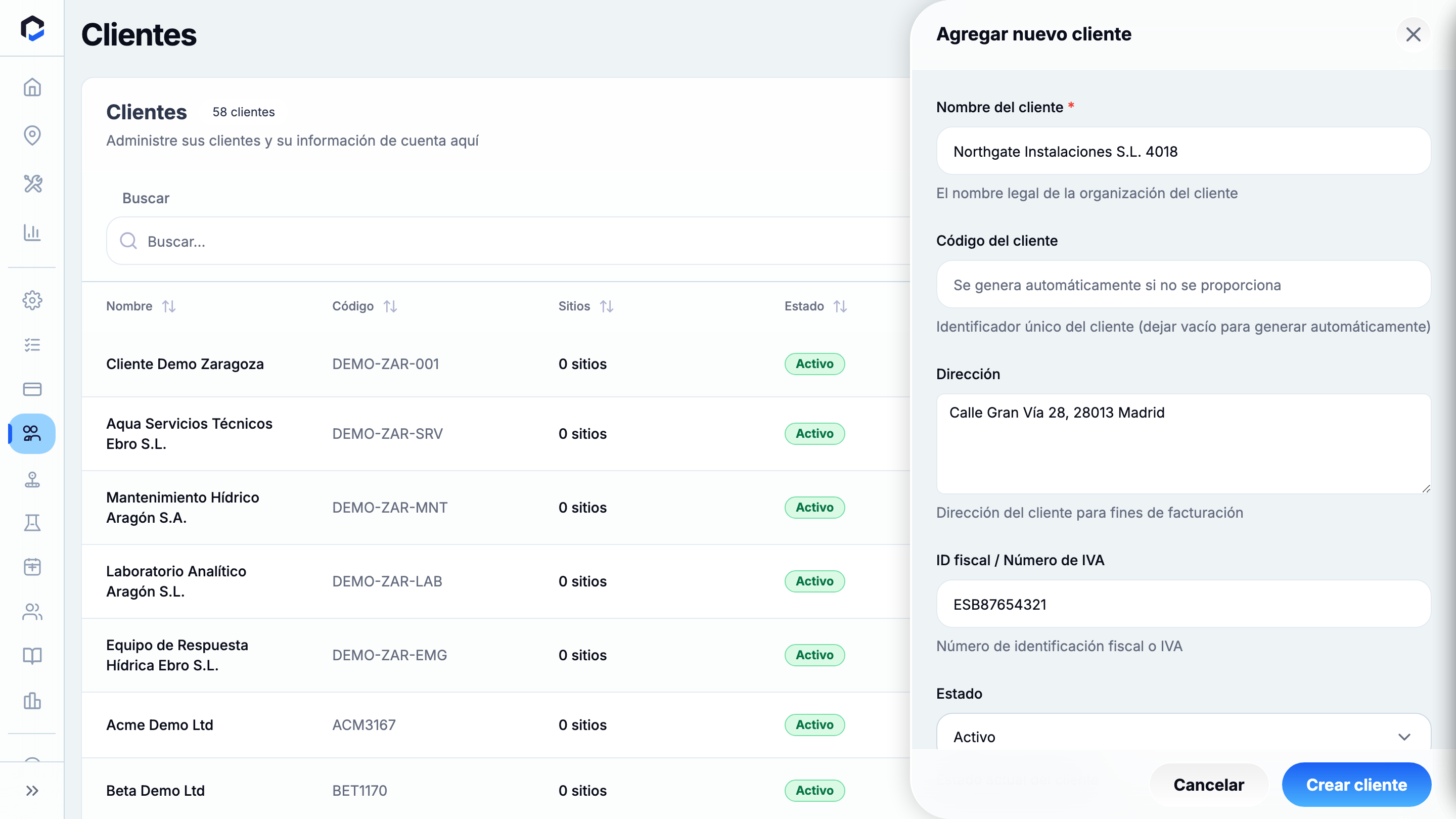Click the app logo at top left
The width and height of the screenshot is (1456, 819).
[x=32, y=28]
